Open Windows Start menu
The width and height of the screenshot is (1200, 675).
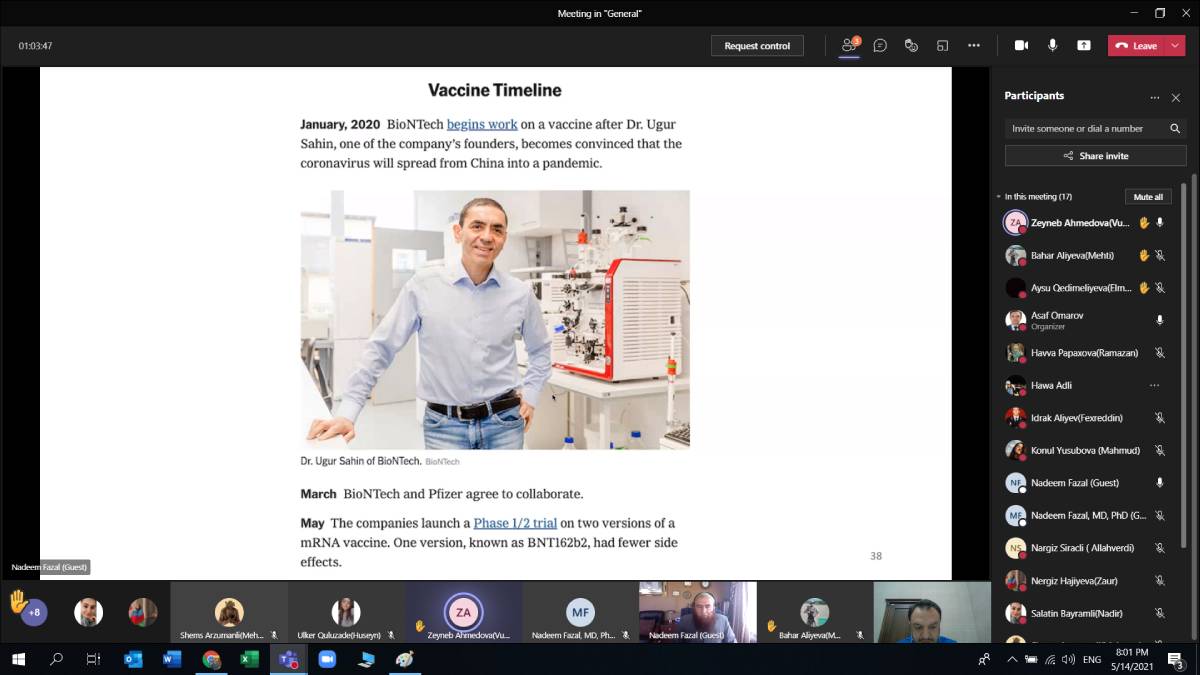click(18, 659)
